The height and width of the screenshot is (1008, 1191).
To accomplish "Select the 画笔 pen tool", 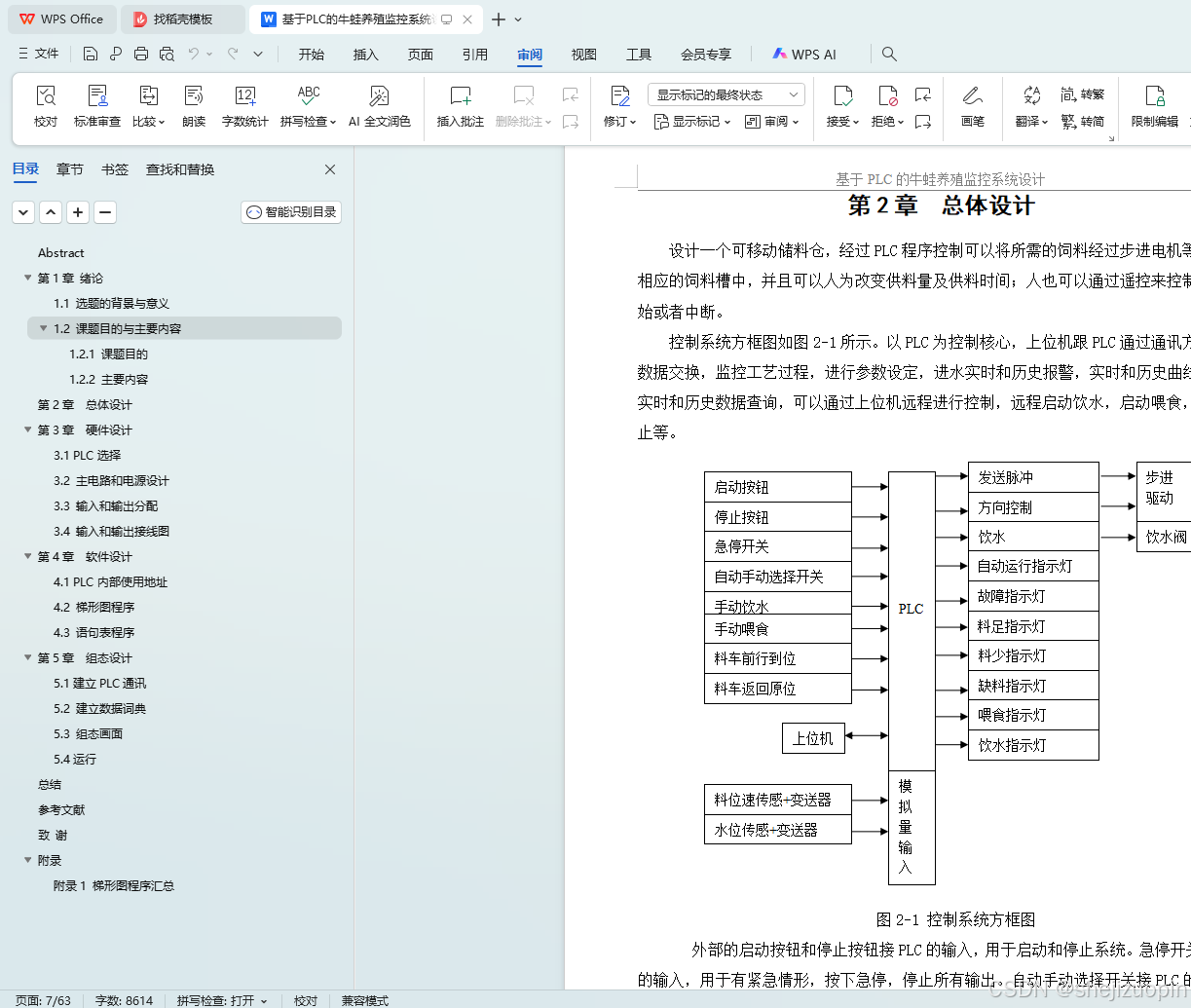I will tap(972, 106).
